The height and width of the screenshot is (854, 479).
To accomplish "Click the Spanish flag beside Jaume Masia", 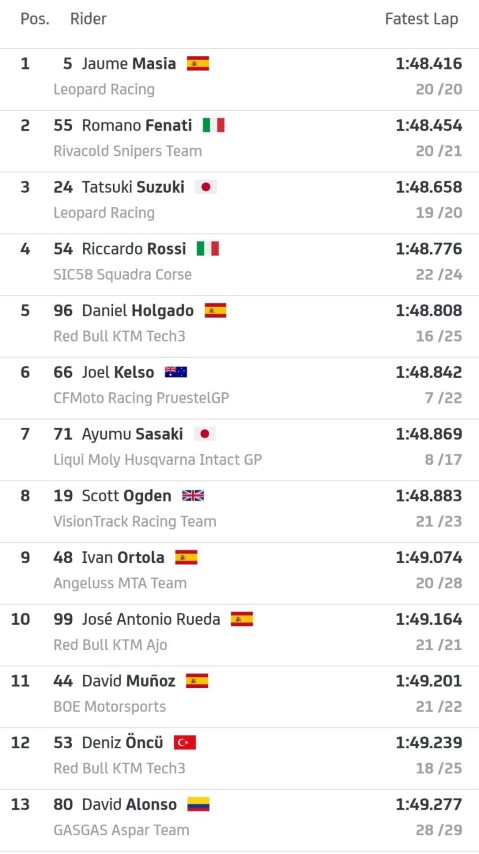I will [198, 64].
